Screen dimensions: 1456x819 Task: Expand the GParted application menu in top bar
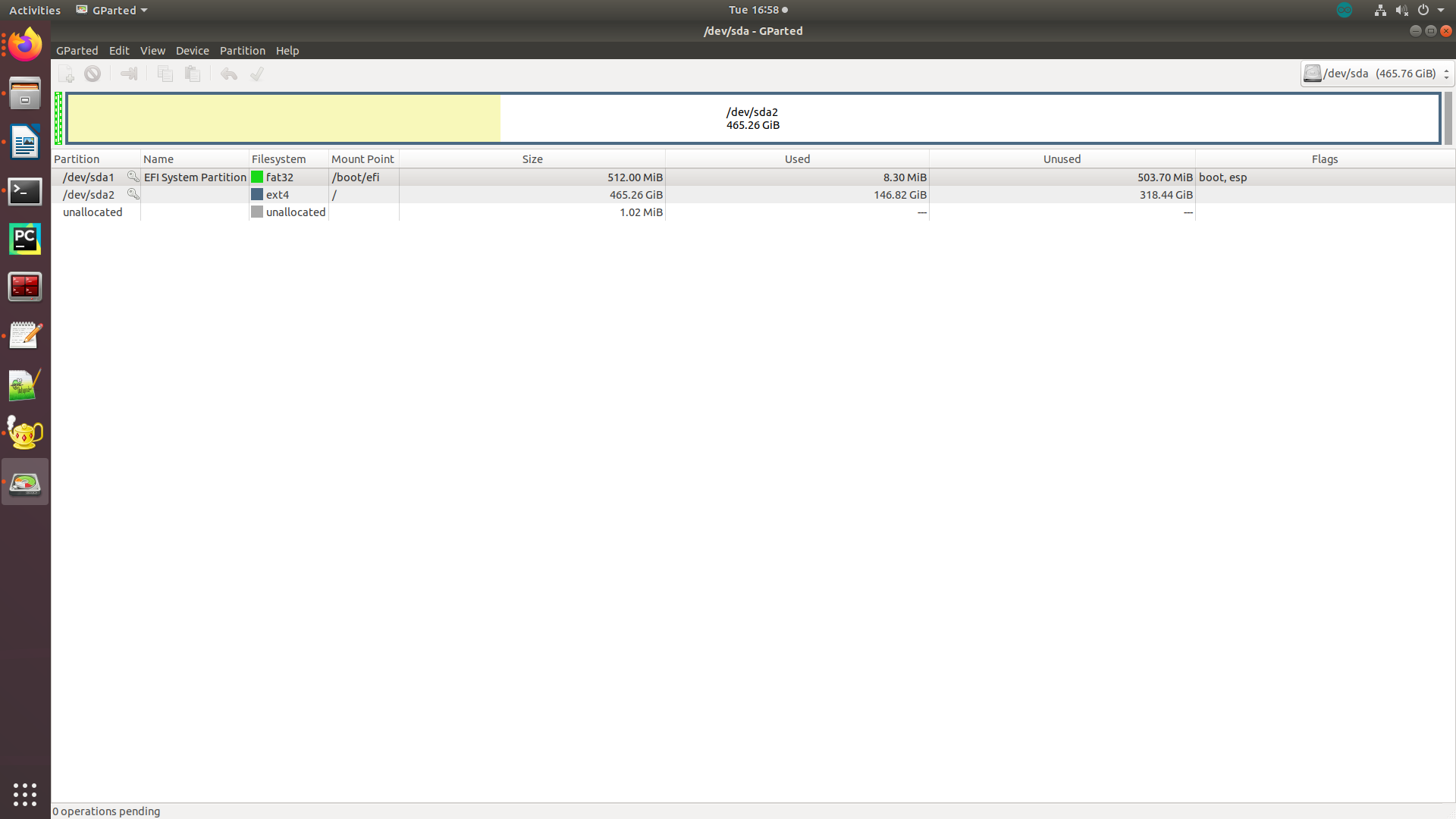[111, 10]
